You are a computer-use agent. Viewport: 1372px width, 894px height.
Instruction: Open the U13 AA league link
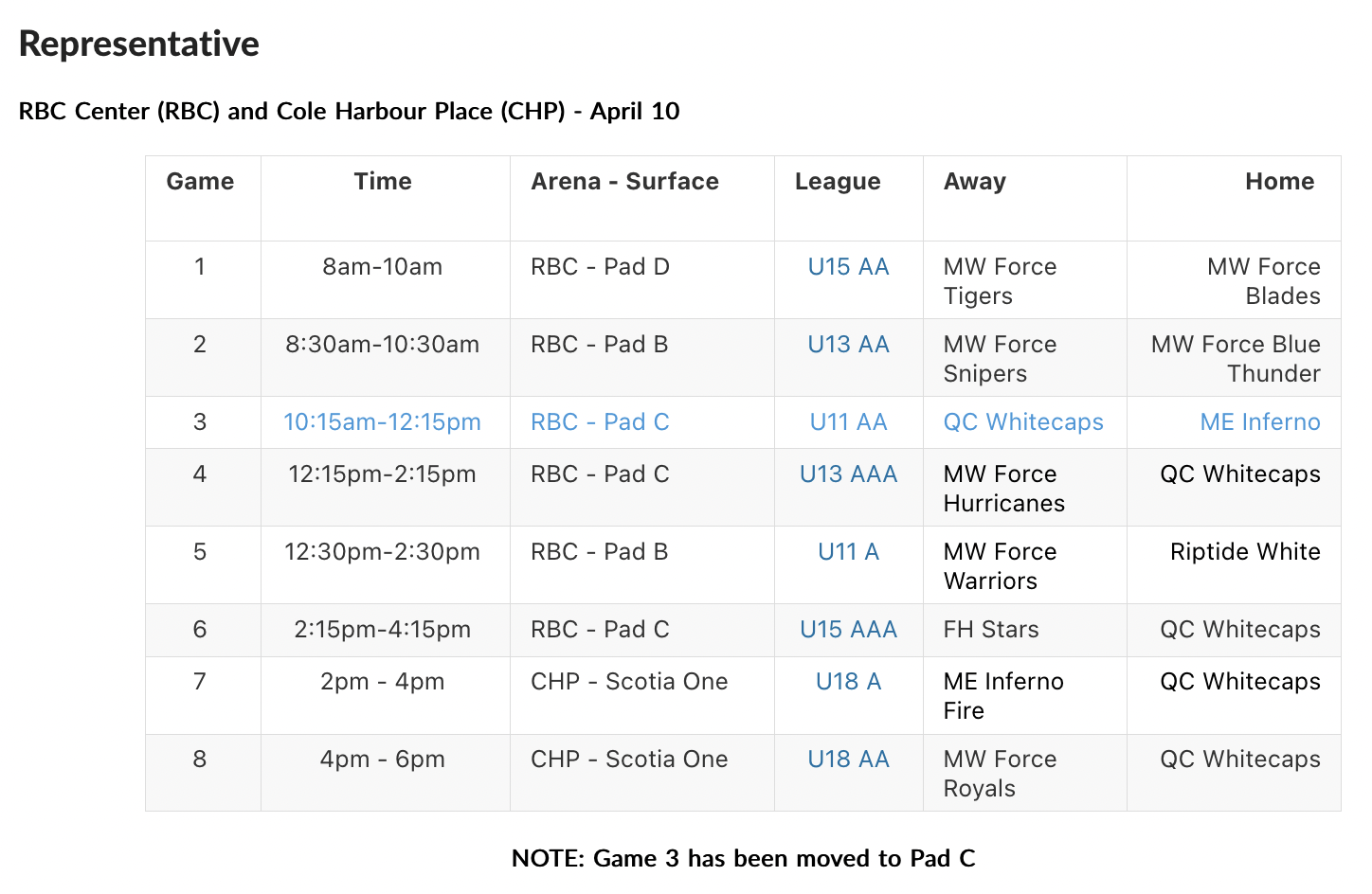point(848,345)
